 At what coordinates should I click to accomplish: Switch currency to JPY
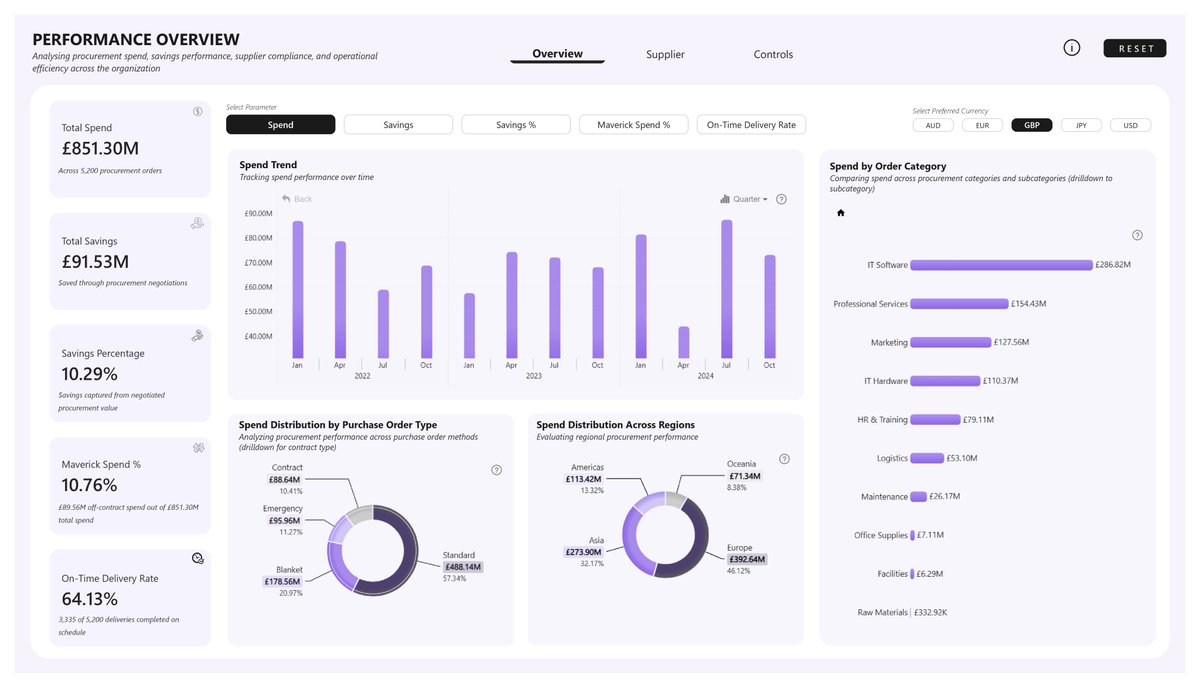tap(1081, 126)
